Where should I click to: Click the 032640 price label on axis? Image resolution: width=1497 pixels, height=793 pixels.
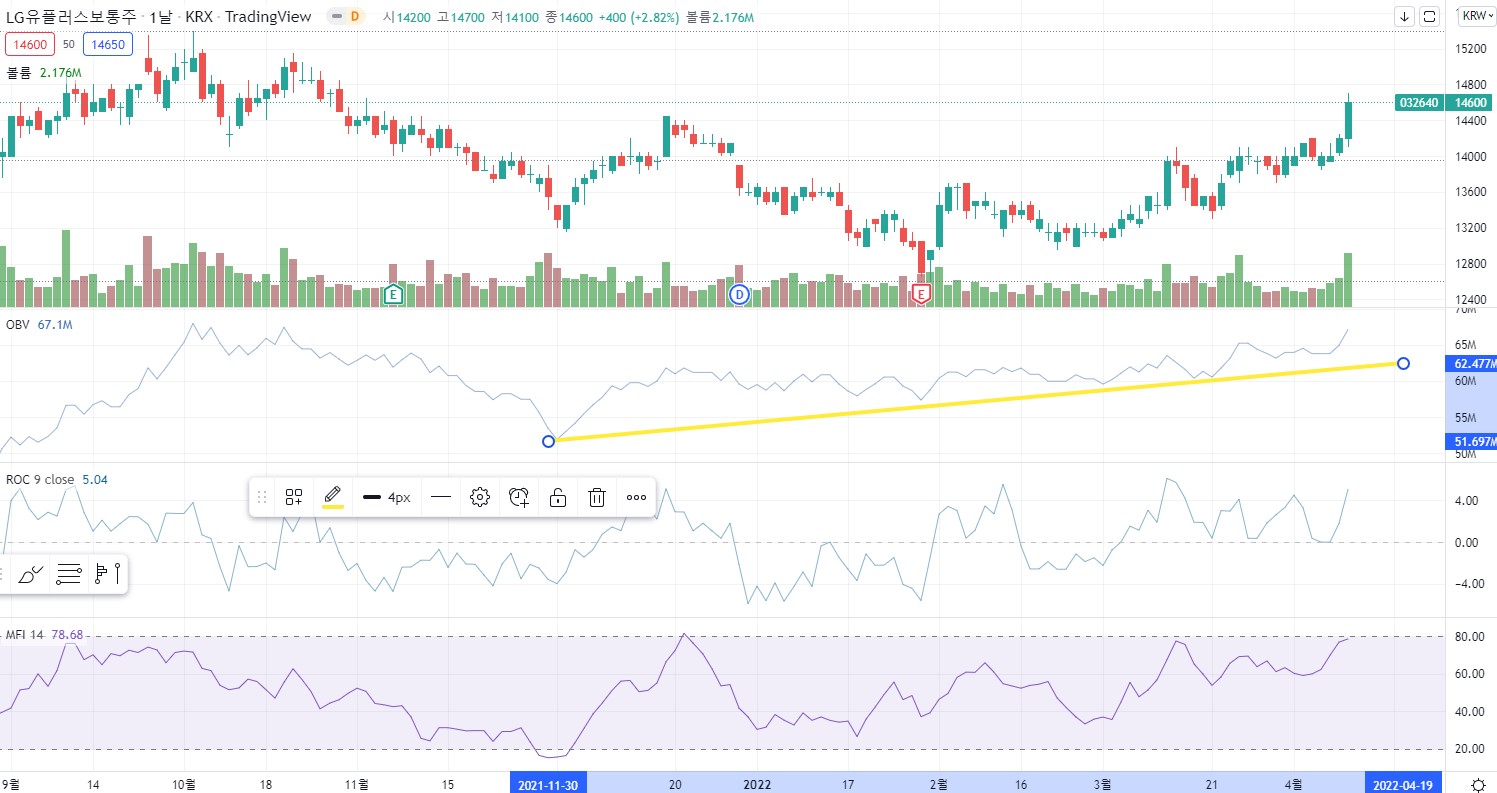pyautogui.click(x=1420, y=102)
